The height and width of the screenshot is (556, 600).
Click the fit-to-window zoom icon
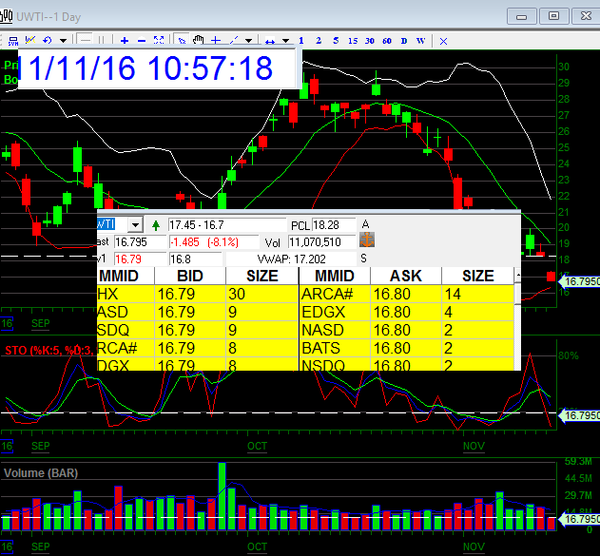158,40
